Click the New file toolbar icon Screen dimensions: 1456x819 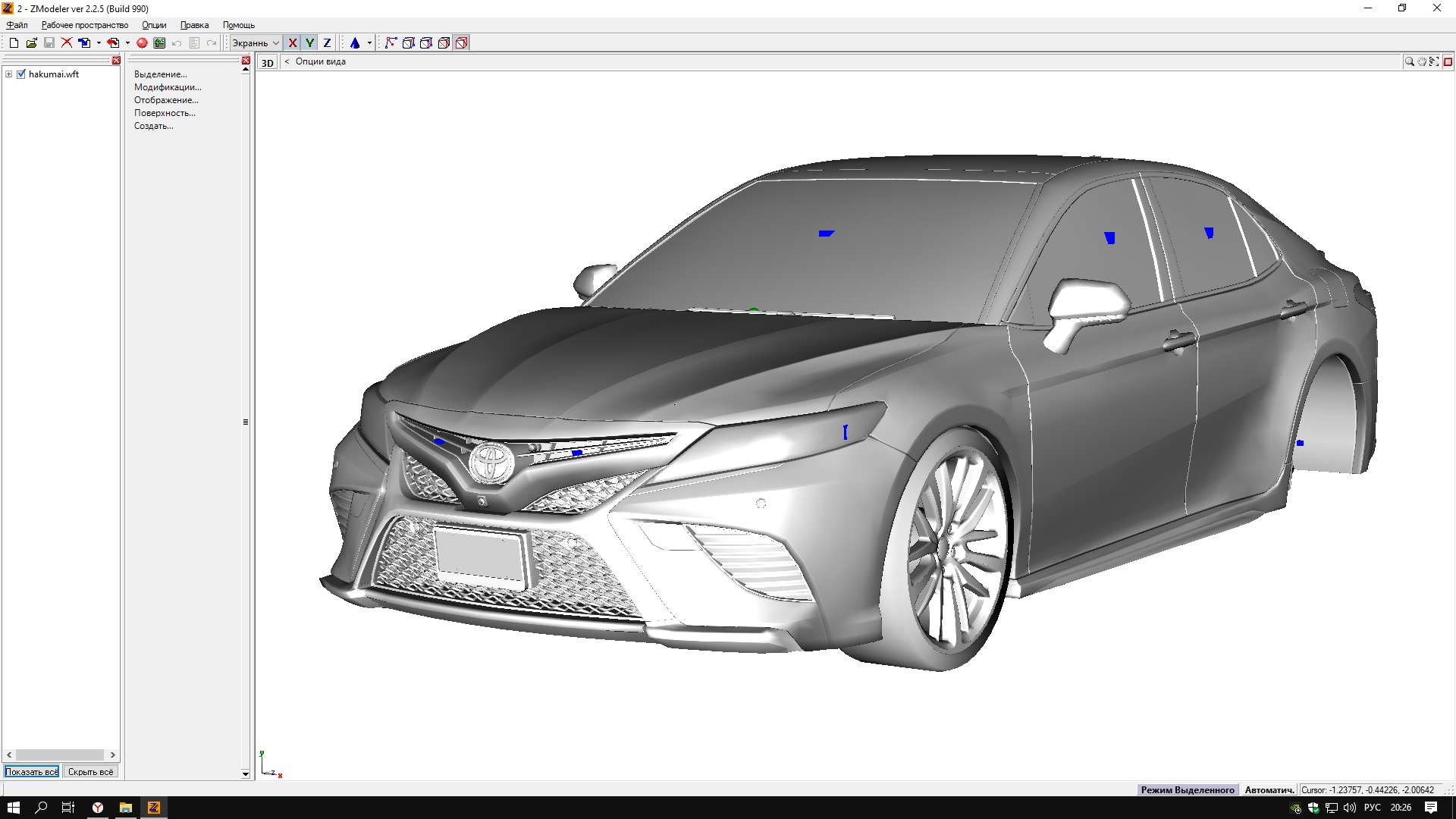[x=14, y=43]
